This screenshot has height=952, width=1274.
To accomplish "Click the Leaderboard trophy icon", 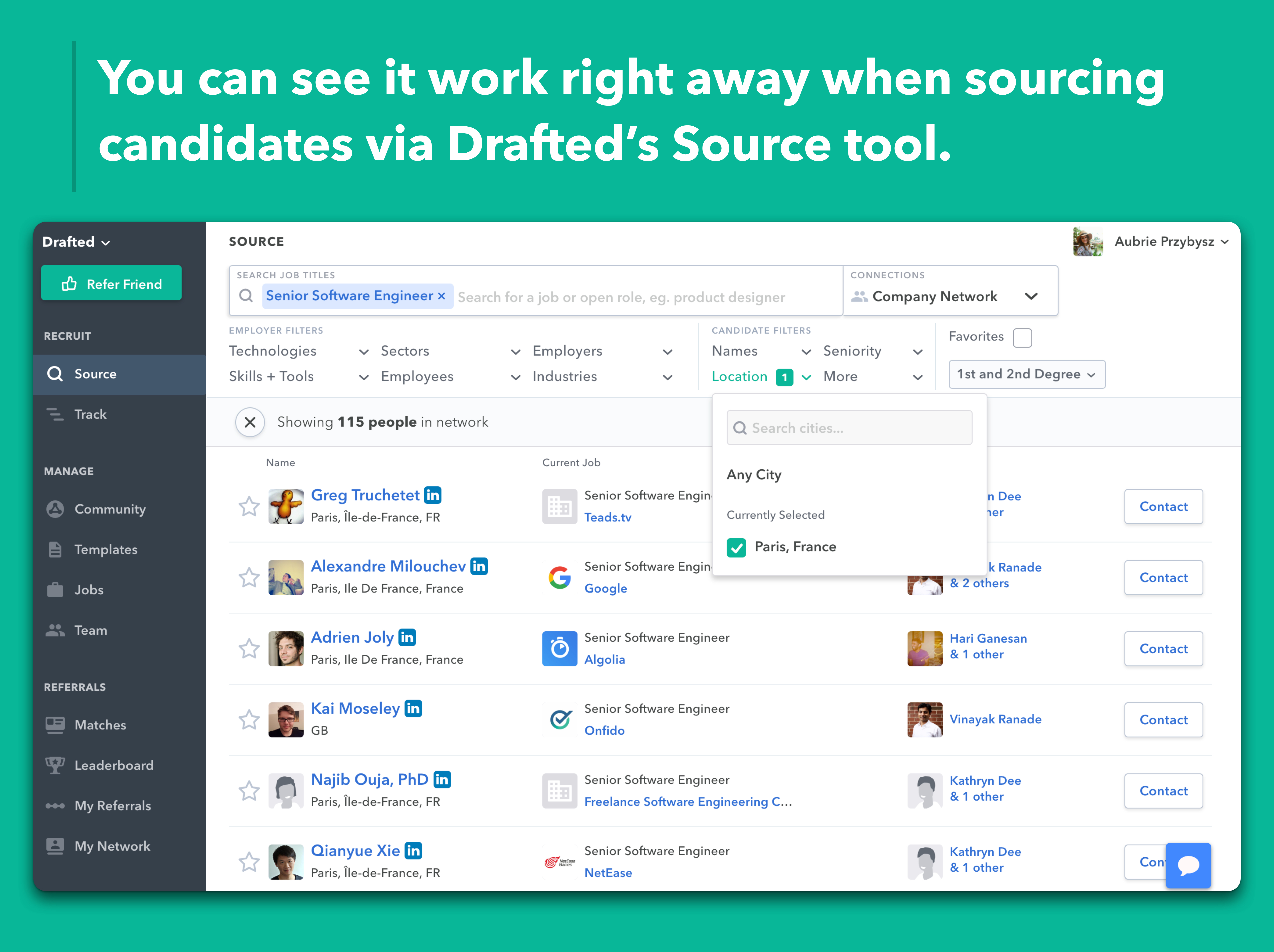I will click(x=55, y=765).
